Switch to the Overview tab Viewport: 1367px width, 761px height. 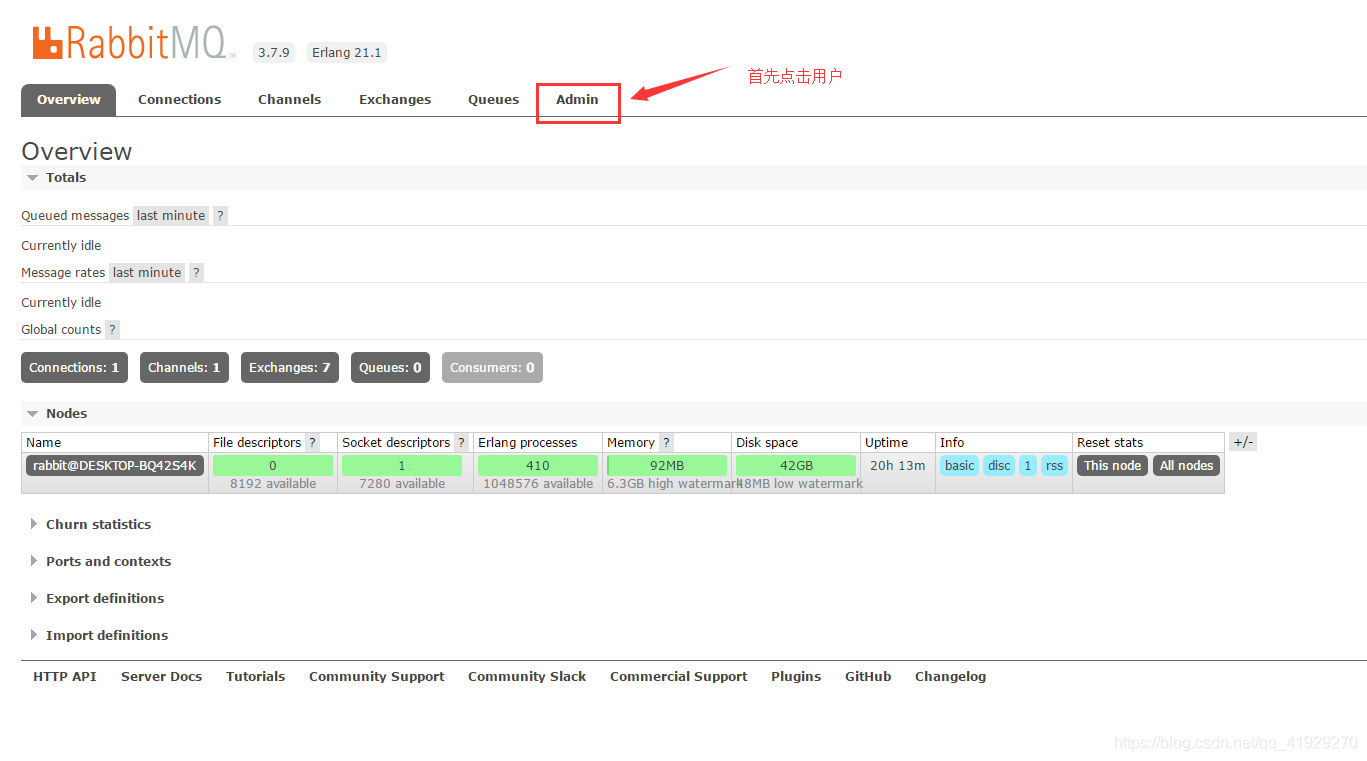point(68,100)
